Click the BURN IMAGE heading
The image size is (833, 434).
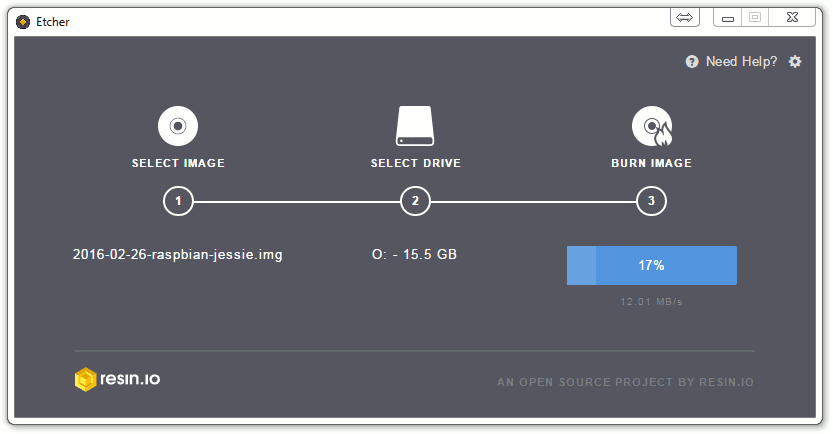[x=651, y=163]
